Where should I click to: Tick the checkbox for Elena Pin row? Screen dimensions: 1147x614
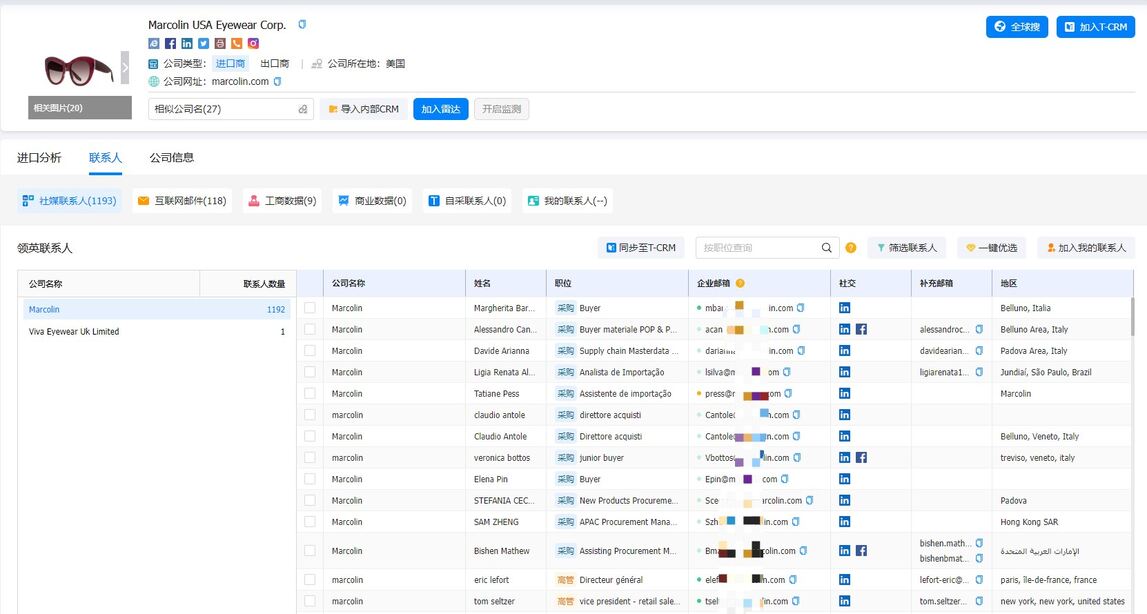[x=310, y=479]
